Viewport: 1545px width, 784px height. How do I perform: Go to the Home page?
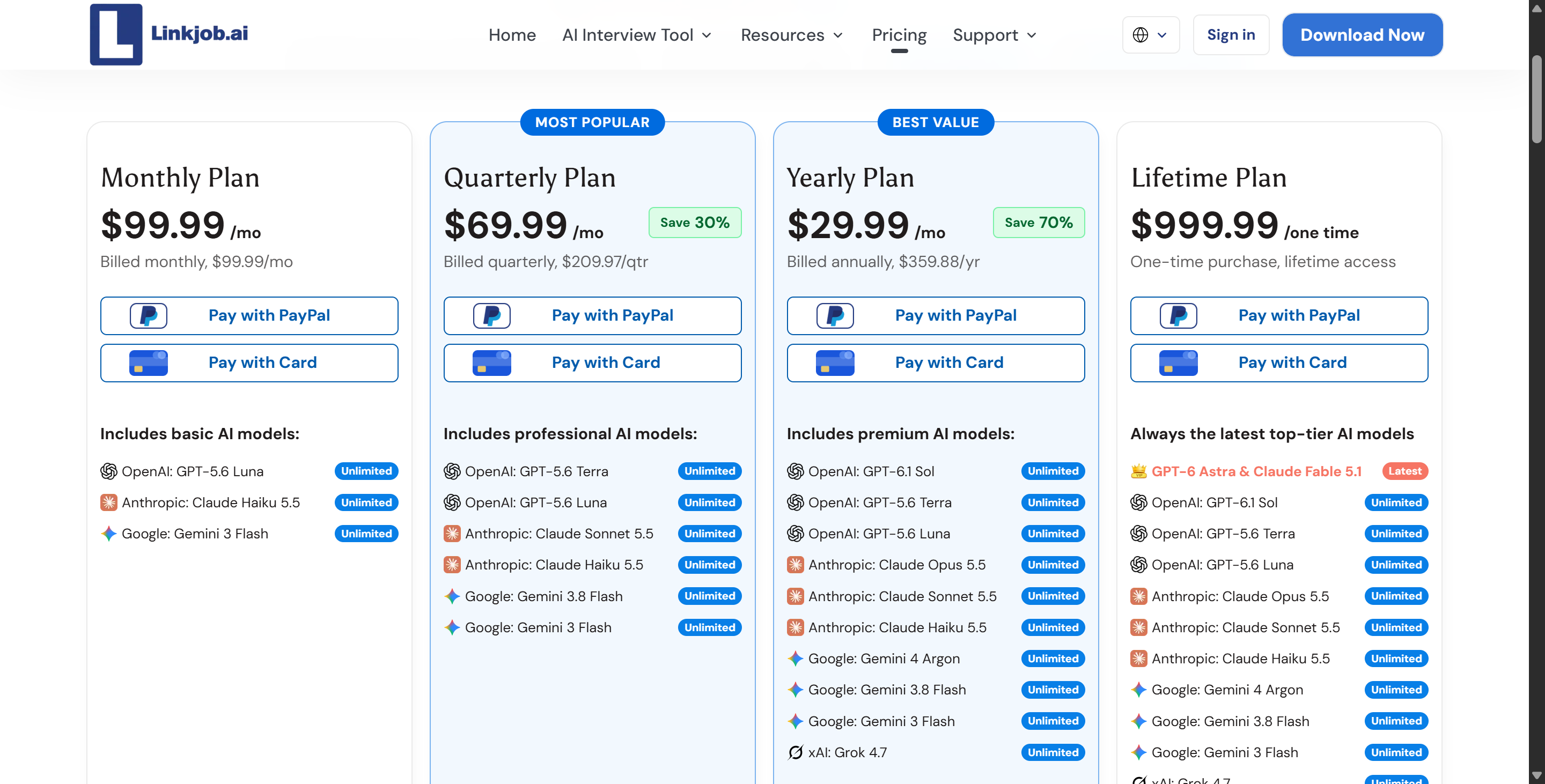(512, 35)
